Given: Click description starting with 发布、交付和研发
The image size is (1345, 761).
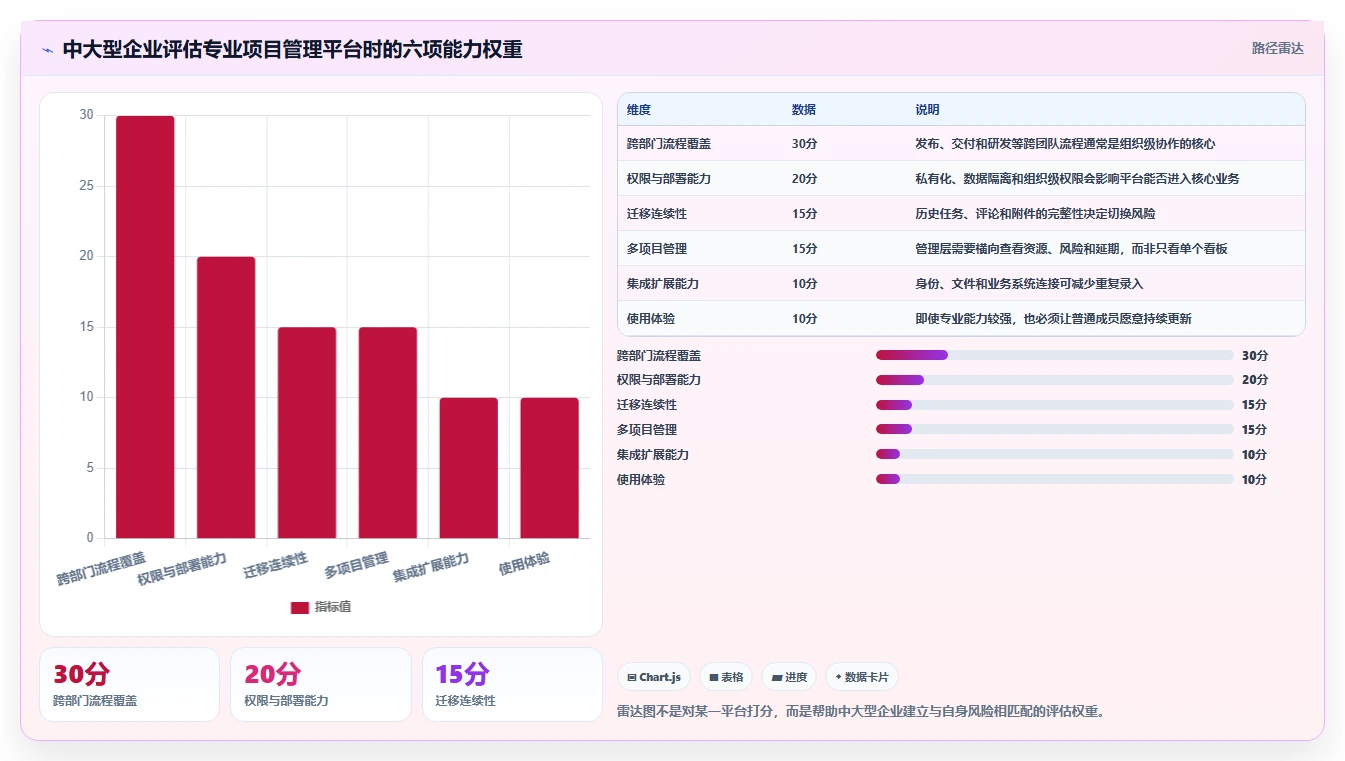Looking at the screenshot, I should pos(1065,144).
